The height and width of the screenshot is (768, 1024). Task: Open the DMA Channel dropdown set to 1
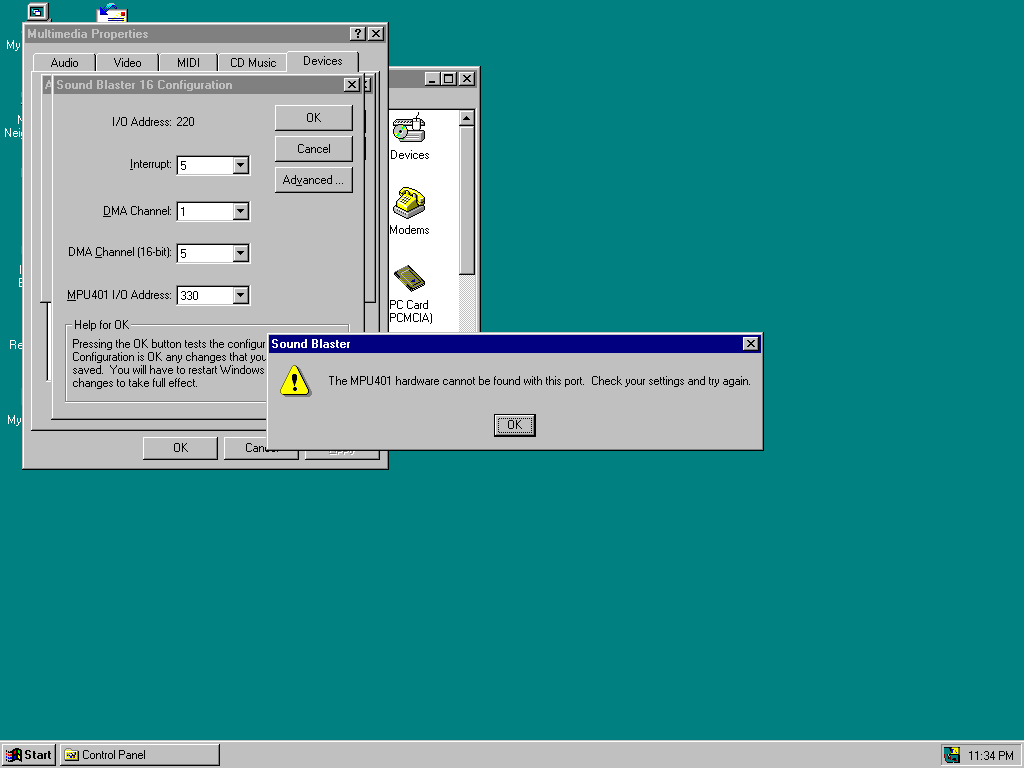240,211
